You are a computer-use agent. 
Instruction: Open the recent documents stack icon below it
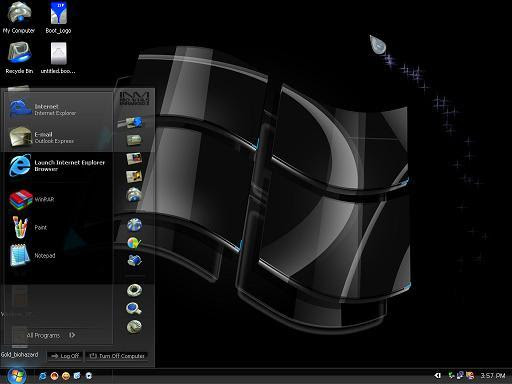134,140
